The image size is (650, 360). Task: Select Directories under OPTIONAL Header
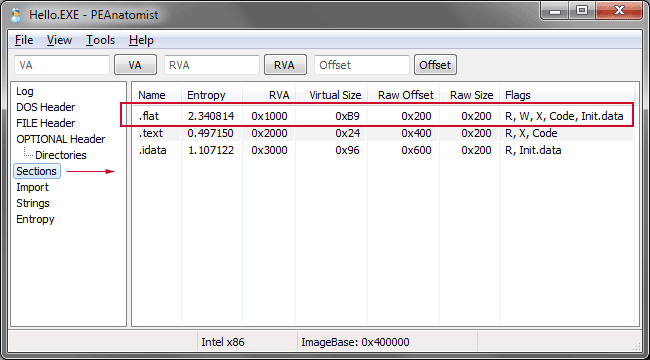(x=61, y=155)
